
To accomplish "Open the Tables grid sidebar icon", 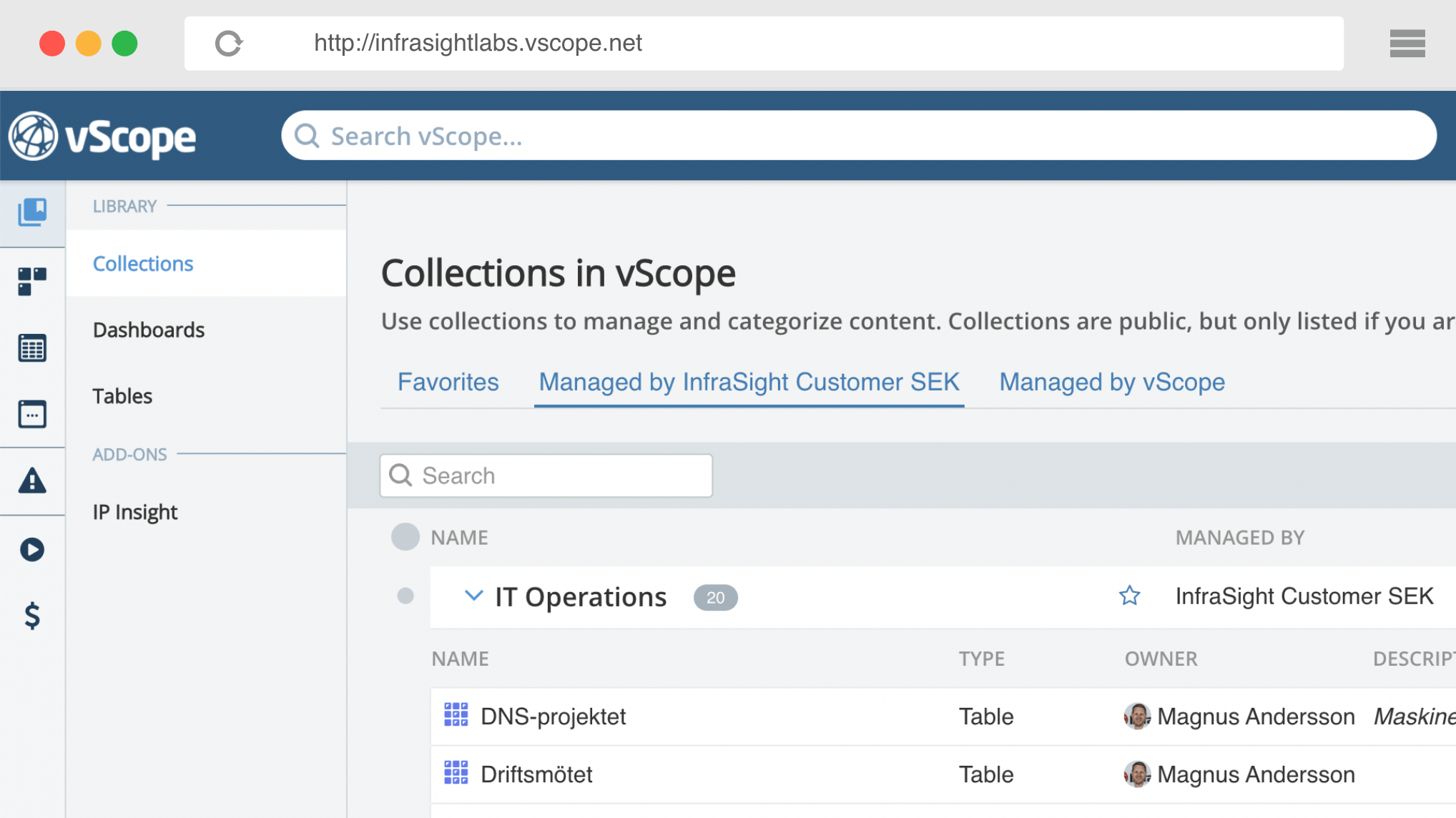I will (32, 348).
